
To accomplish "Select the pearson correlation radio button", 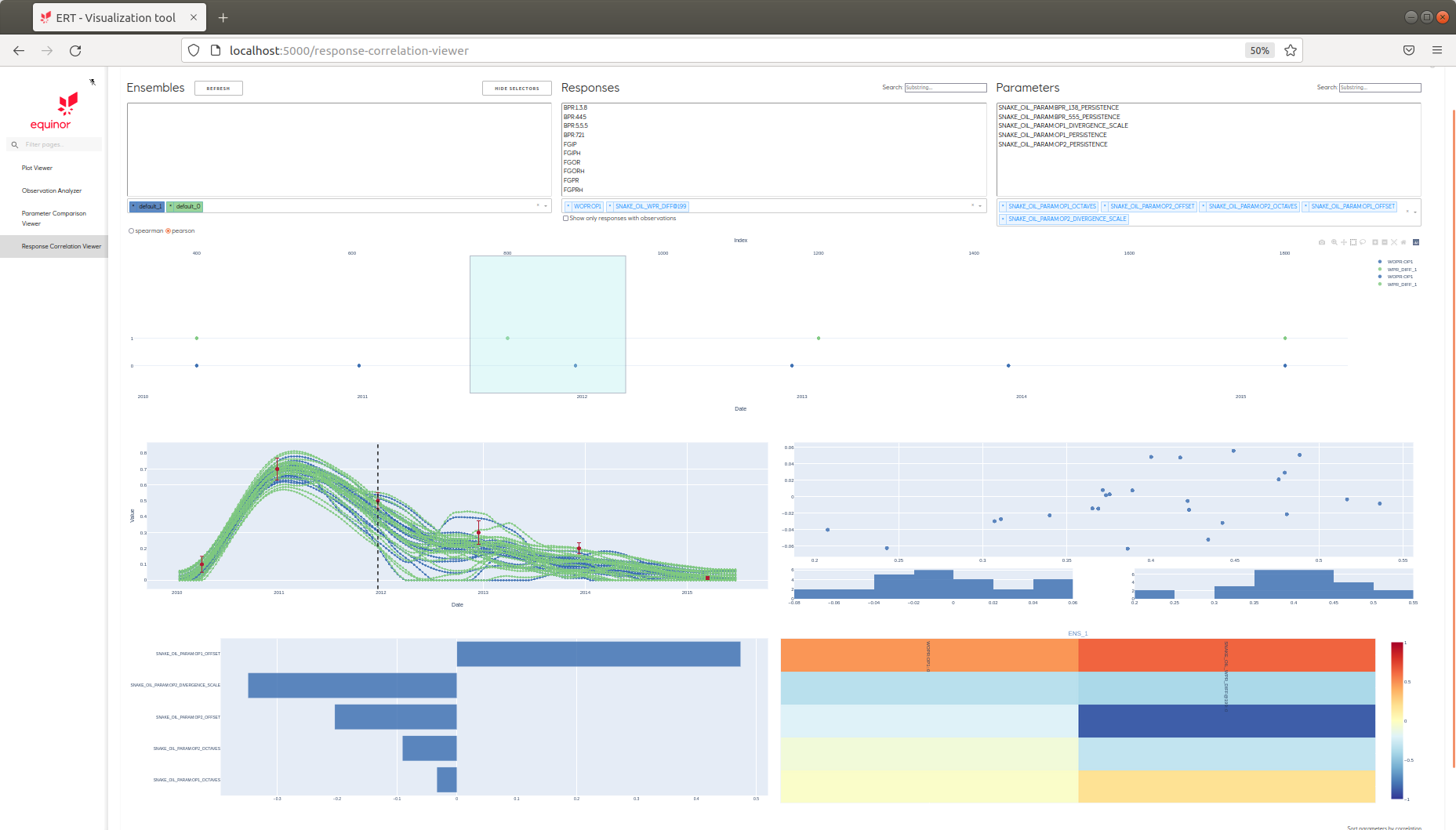I will pyautogui.click(x=167, y=230).
